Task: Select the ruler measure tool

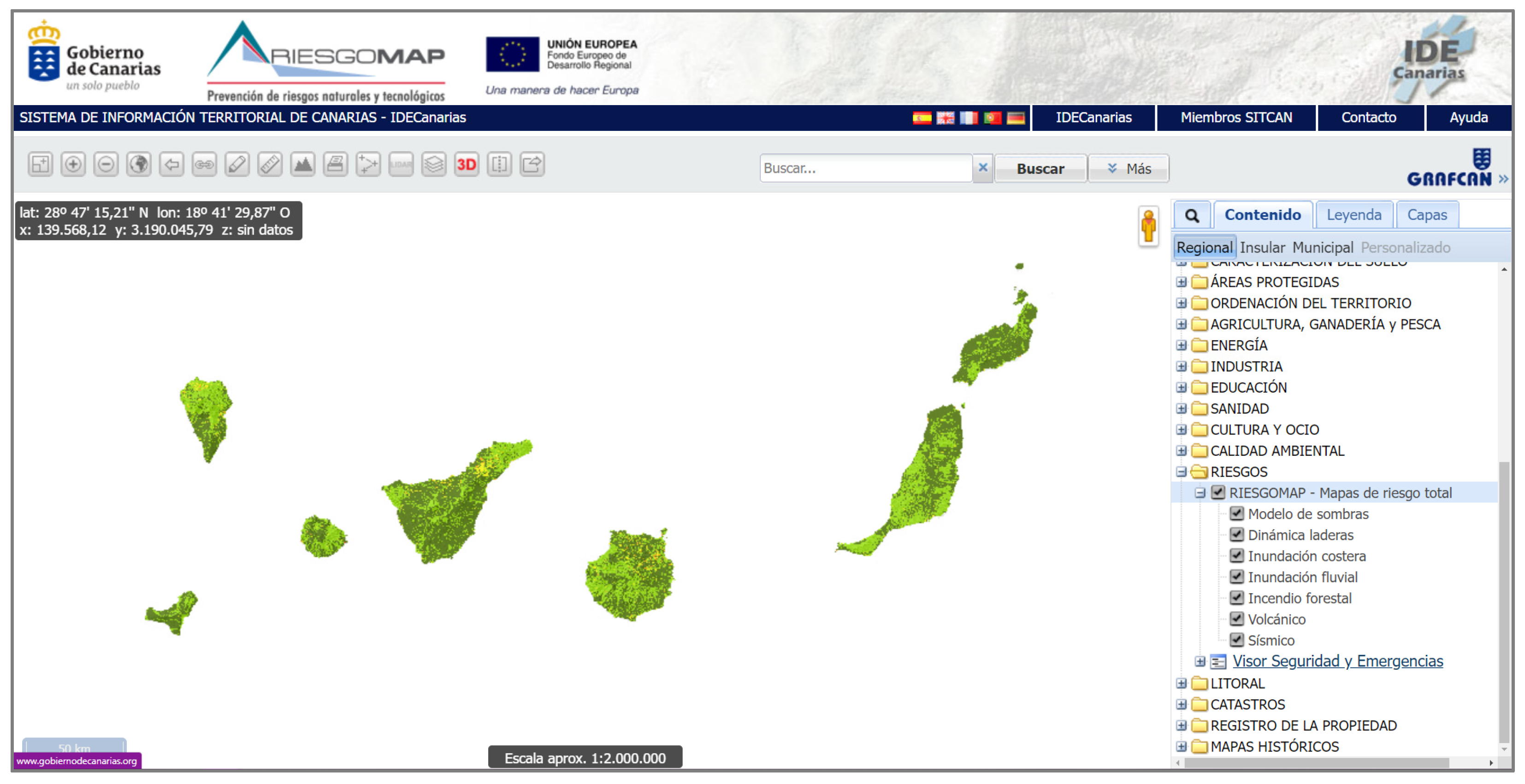Action: pos(270,164)
